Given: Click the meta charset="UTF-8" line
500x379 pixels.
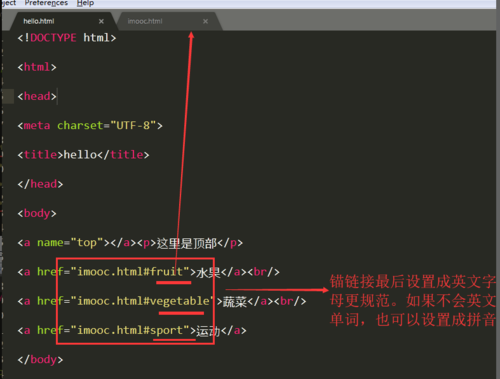Looking at the screenshot, I should 90,126.
